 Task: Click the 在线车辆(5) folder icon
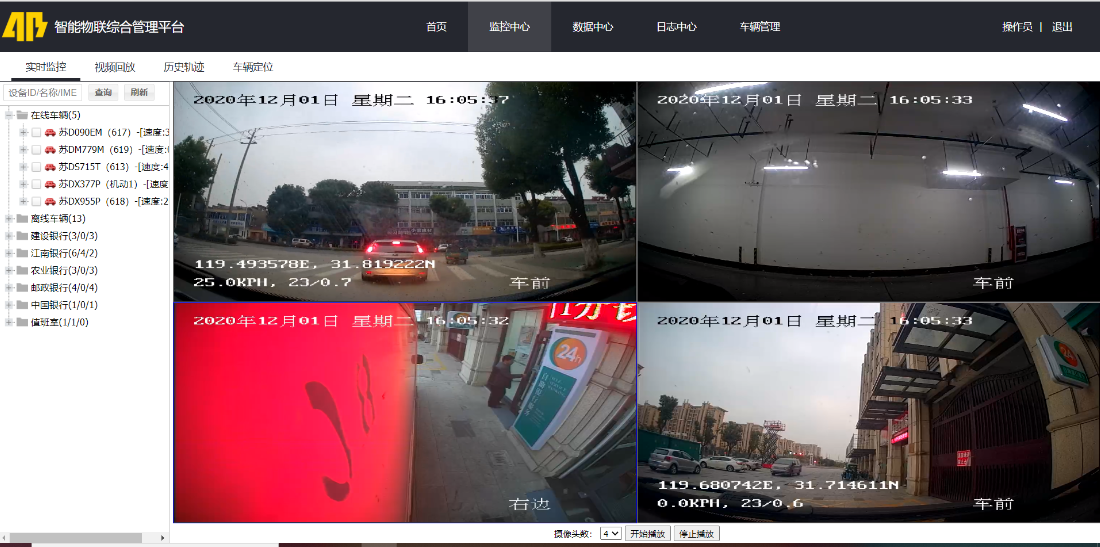click(x=22, y=115)
